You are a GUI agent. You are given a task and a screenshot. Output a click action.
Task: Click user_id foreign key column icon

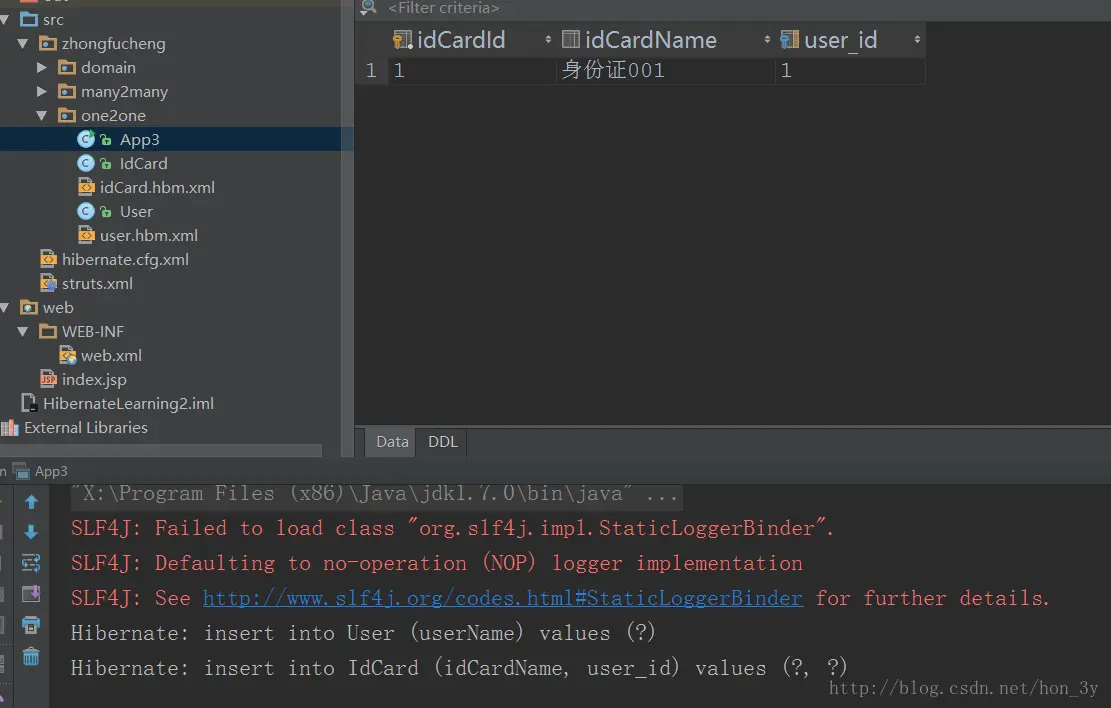pyautogui.click(x=789, y=40)
